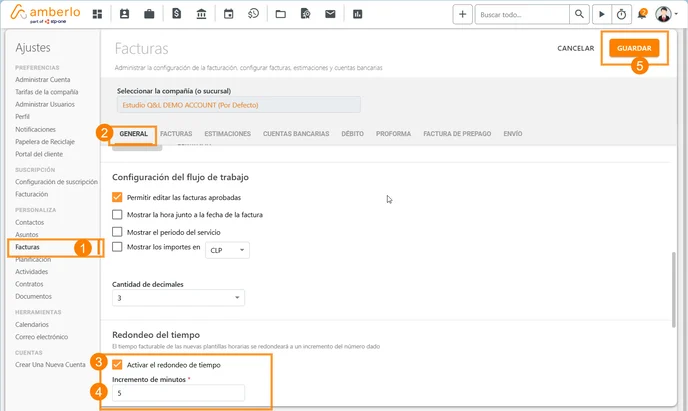This screenshot has height=411, width=688.
Task: Open Perfil settings
Action: click(x=22, y=116)
